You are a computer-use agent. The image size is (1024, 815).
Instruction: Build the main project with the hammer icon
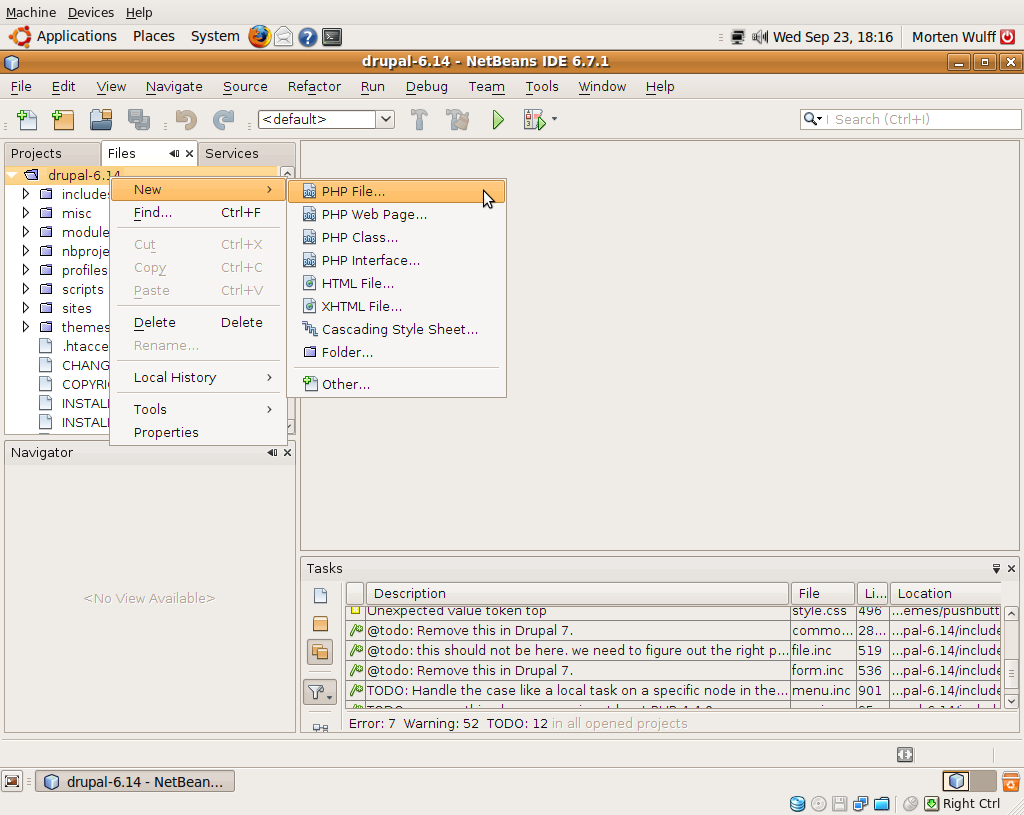point(419,120)
